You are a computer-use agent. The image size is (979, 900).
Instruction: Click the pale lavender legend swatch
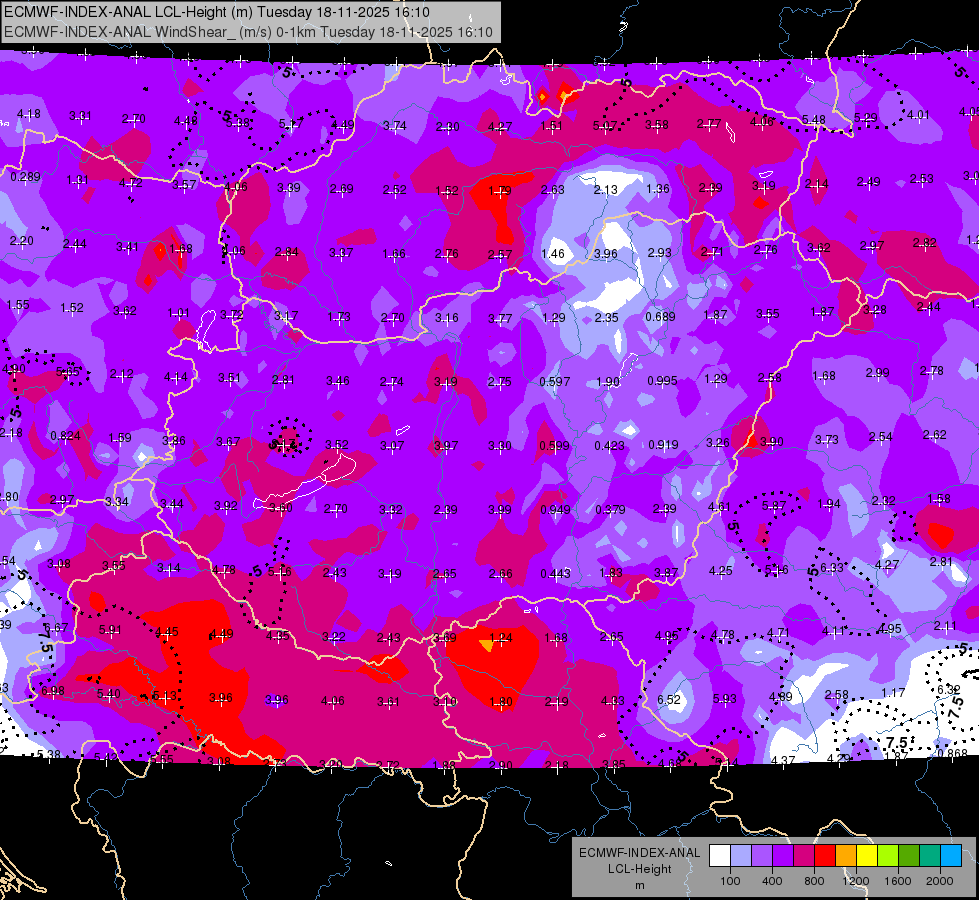(x=741, y=856)
